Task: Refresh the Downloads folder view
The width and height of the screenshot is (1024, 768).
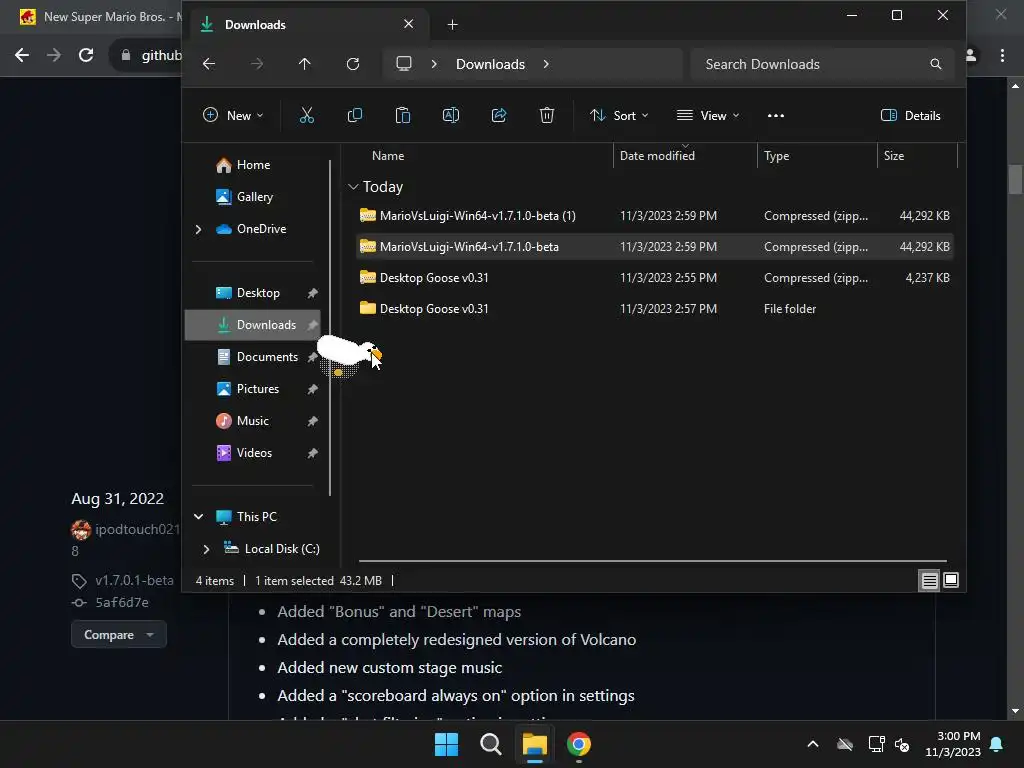Action: (x=353, y=64)
